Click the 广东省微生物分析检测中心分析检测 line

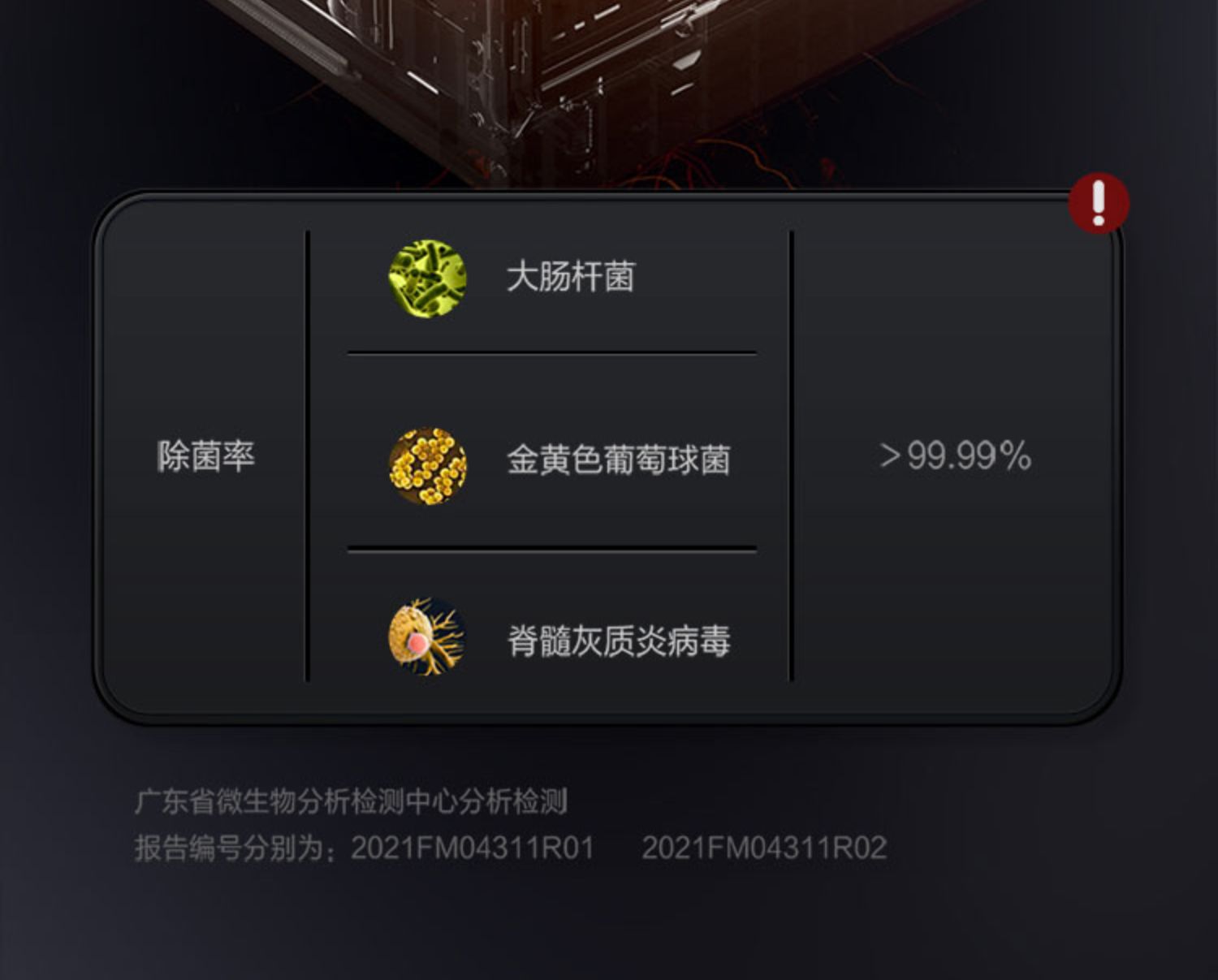[x=351, y=801]
